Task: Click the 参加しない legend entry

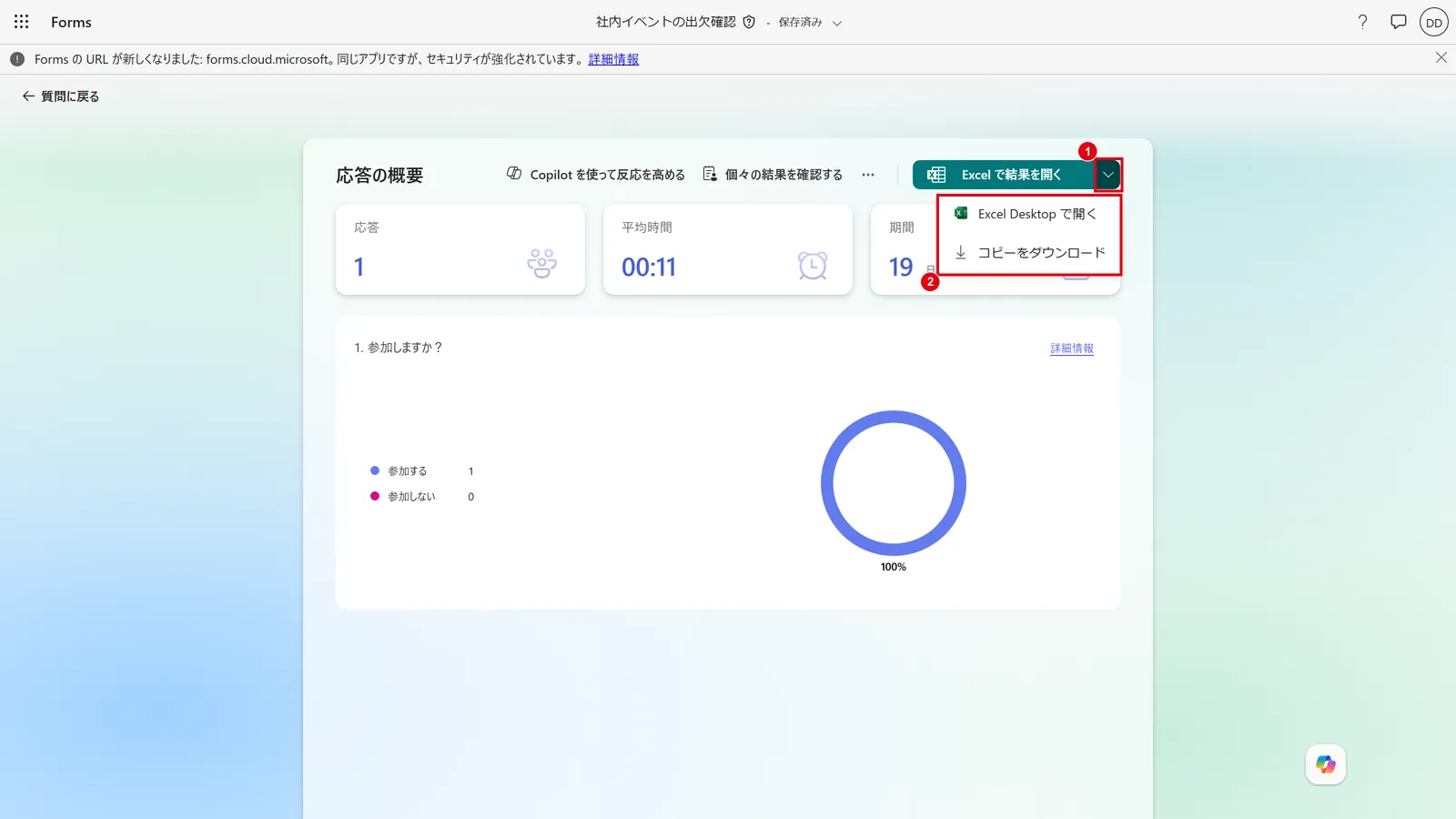Action: point(403,496)
